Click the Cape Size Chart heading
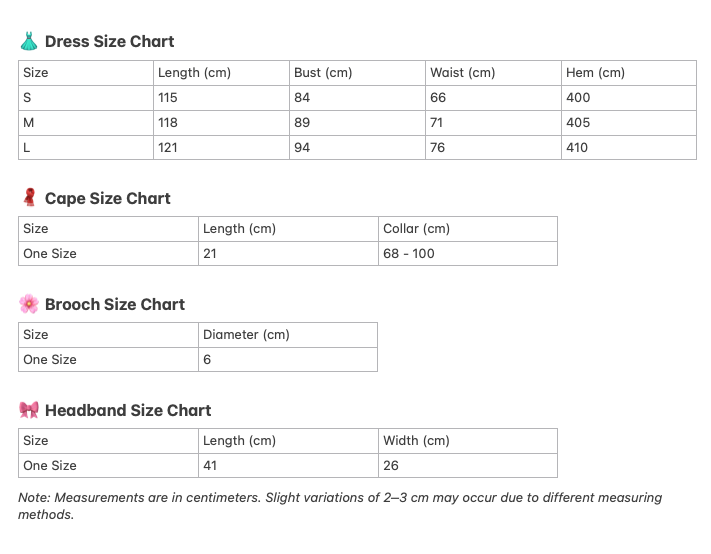This screenshot has height=554, width=711. point(107,198)
